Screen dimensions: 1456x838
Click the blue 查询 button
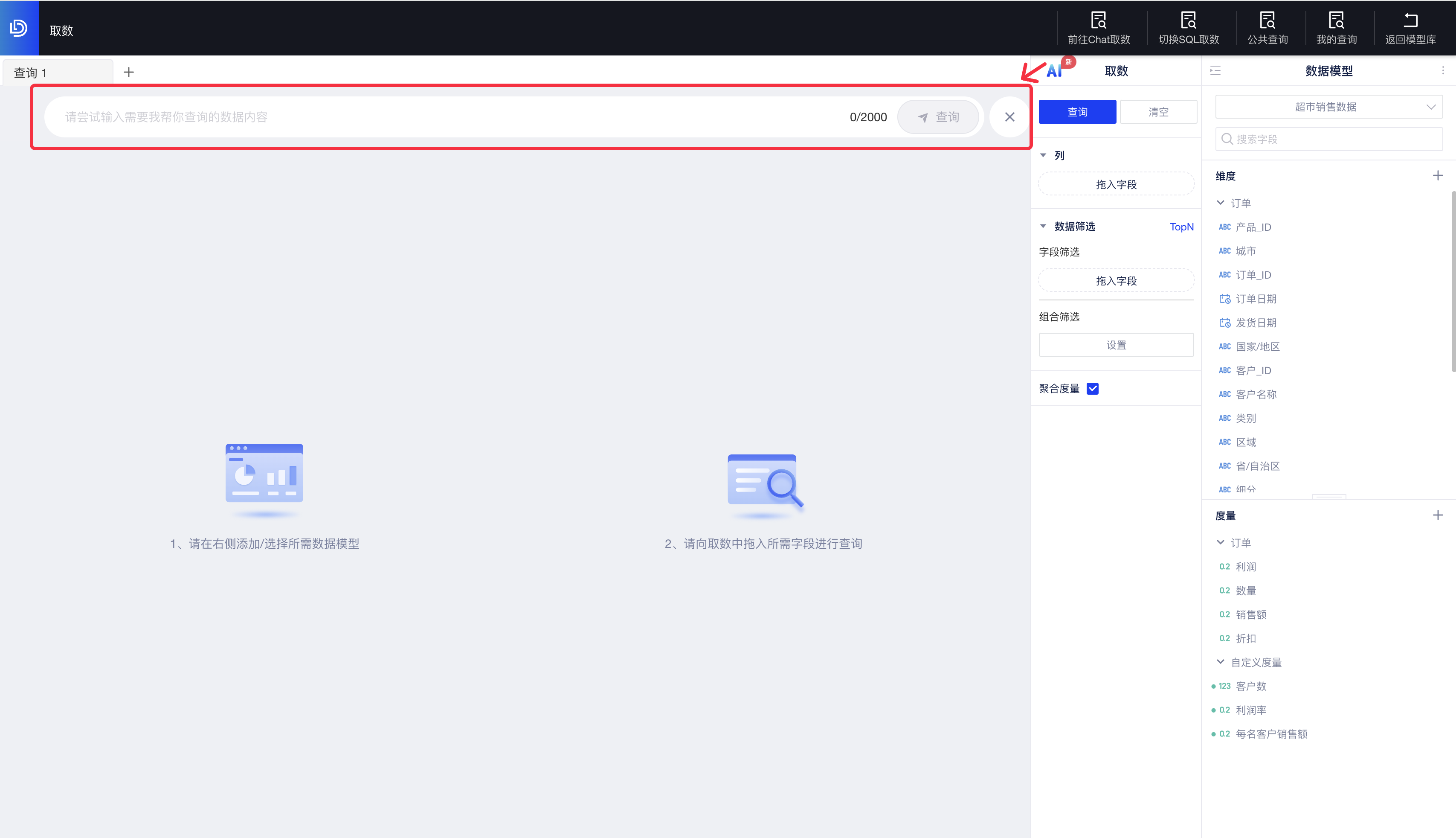[x=1077, y=112]
